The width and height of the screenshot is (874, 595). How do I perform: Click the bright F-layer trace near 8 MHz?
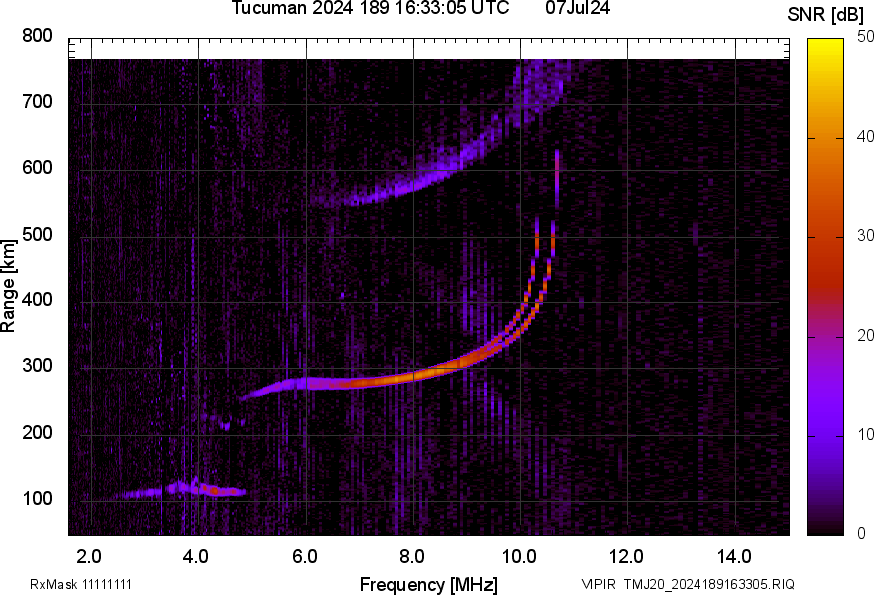pos(415,378)
